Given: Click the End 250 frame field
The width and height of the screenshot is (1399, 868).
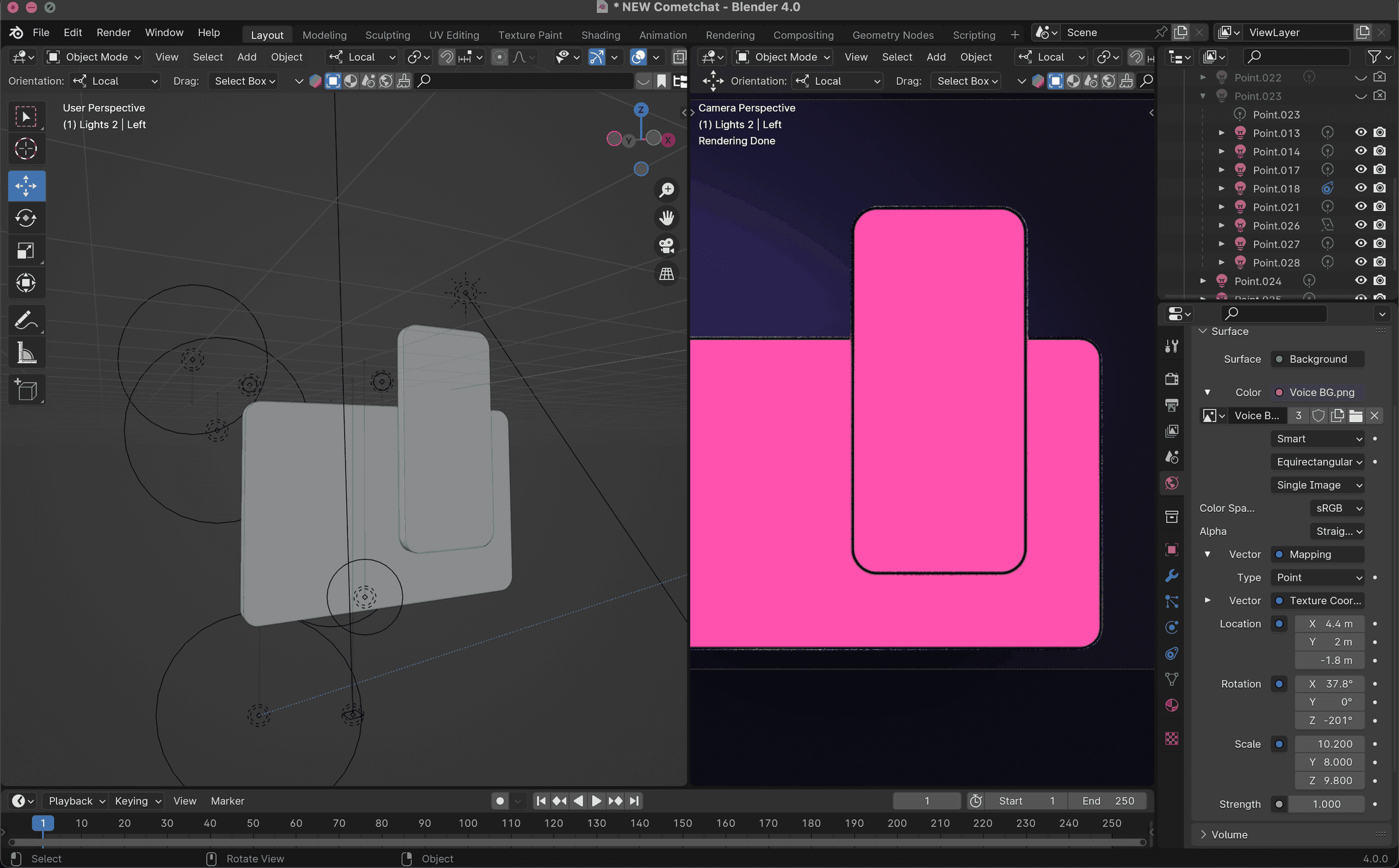Looking at the screenshot, I should (1108, 801).
